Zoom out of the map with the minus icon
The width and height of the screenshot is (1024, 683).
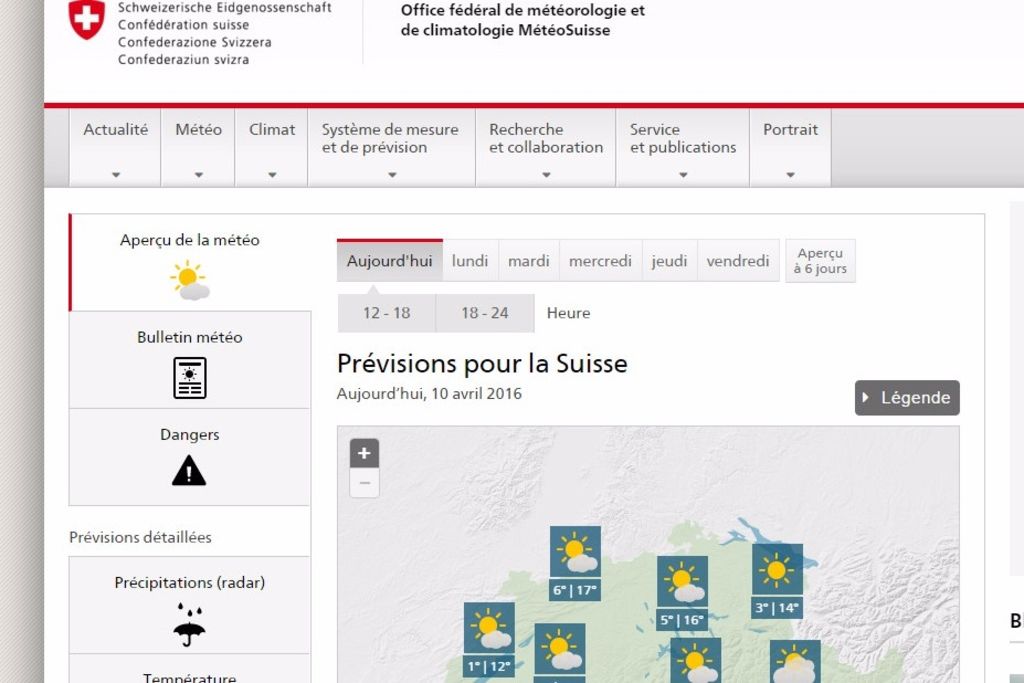[x=363, y=483]
